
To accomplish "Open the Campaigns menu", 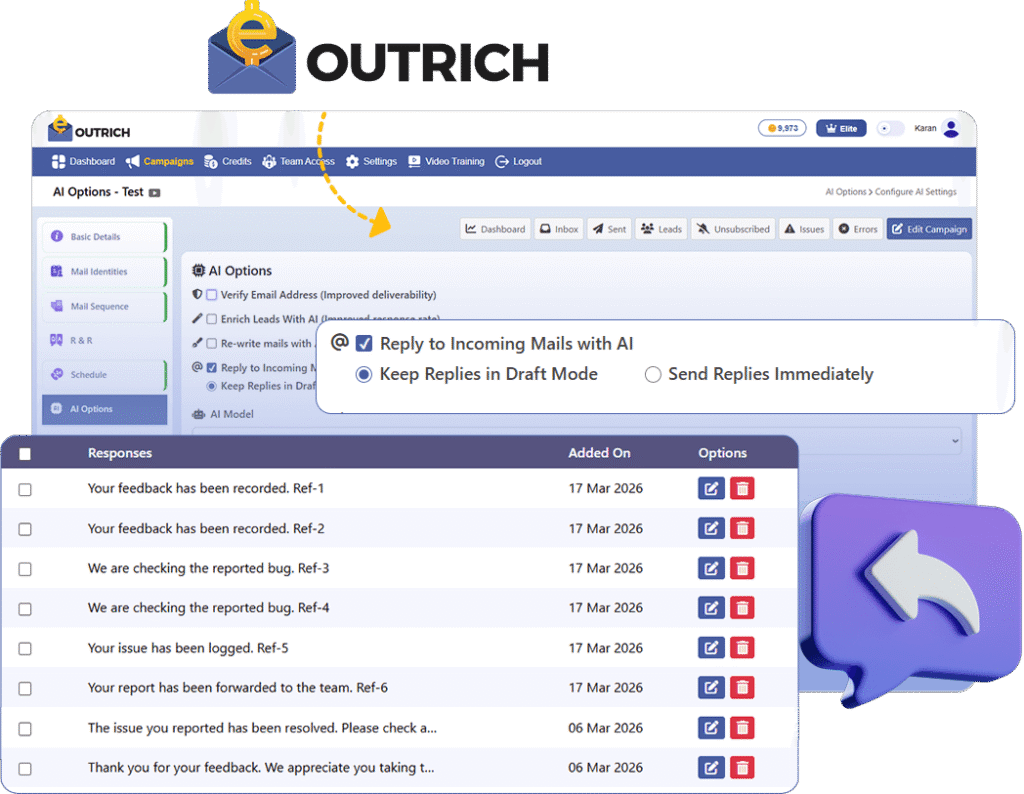I will (x=160, y=162).
